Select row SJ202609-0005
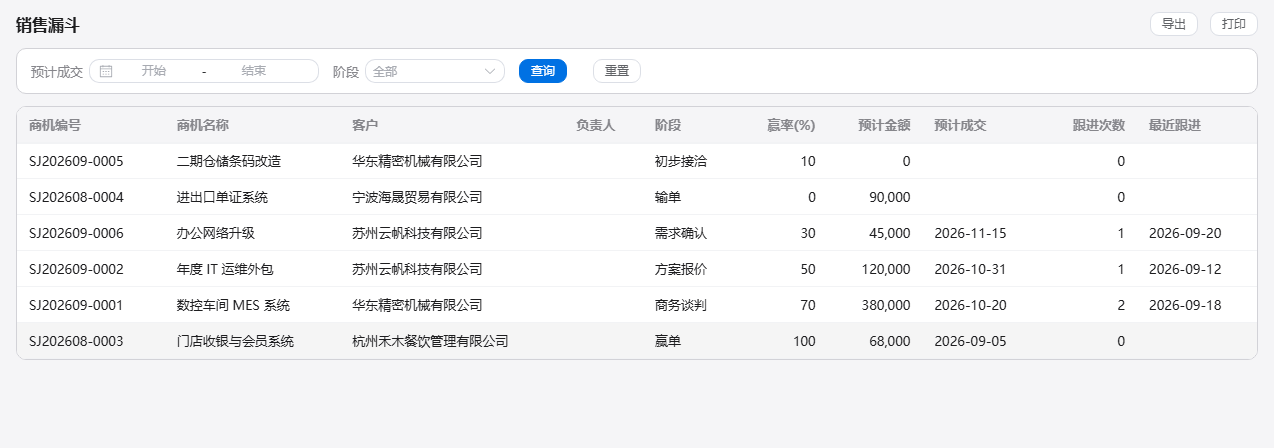 pyautogui.click(x=637, y=161)
